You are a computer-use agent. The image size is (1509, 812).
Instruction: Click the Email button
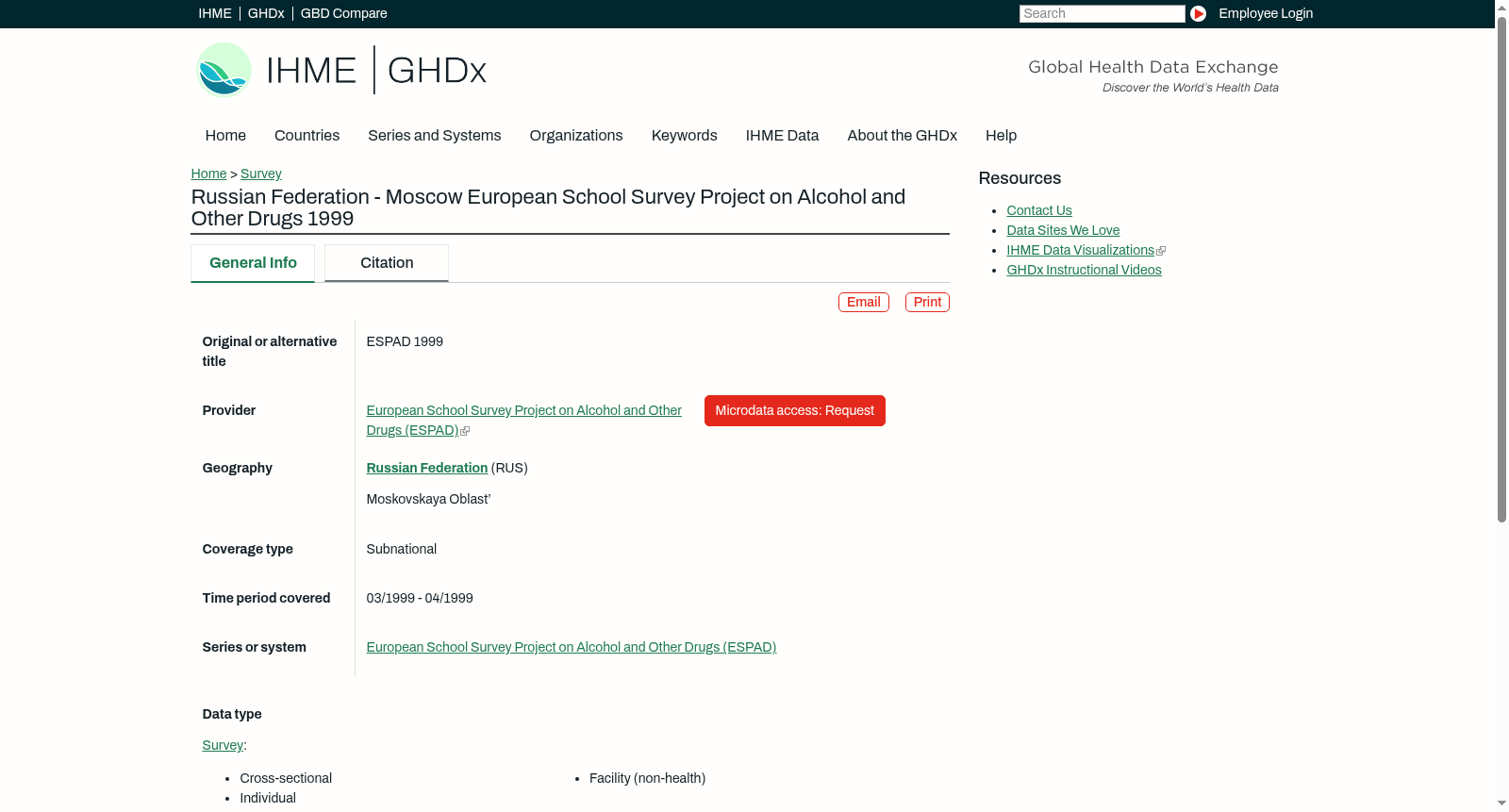pos(864,302)
